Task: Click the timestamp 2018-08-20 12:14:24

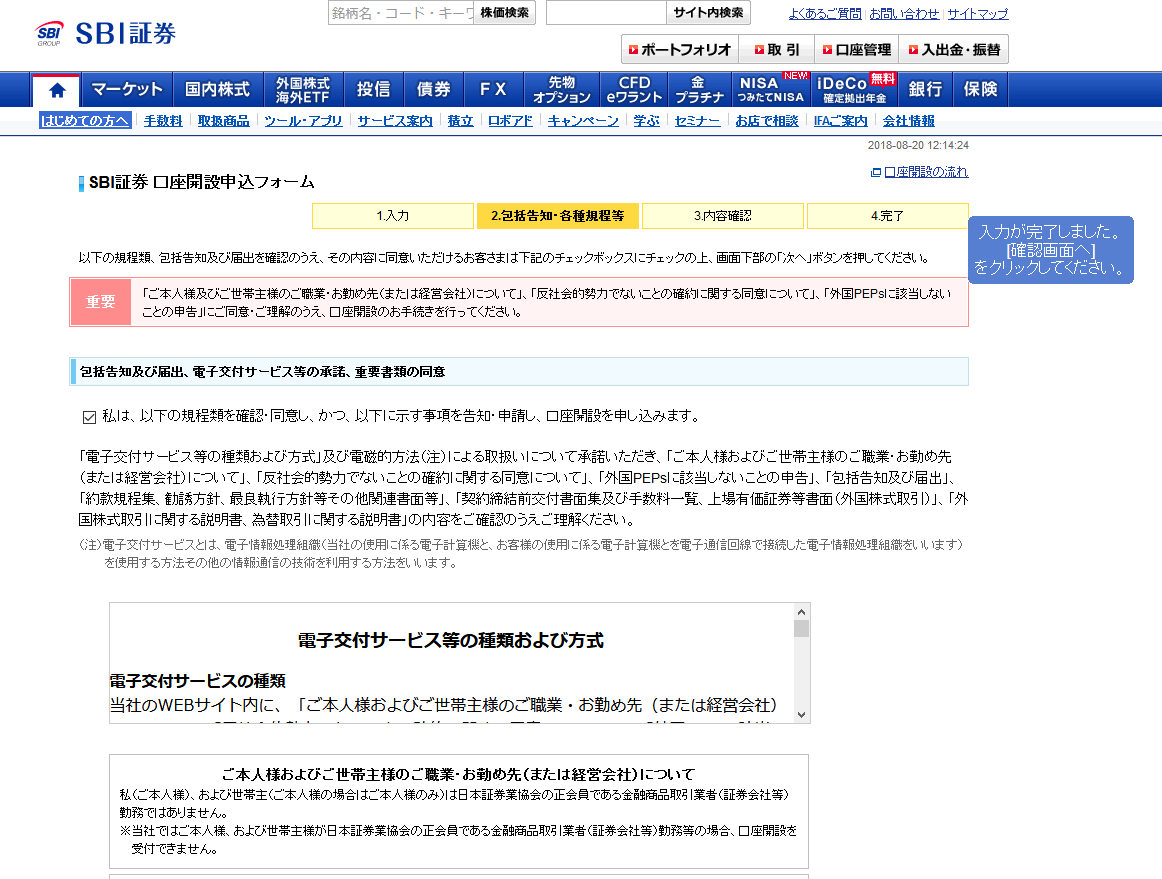Action: coord(918,145)
